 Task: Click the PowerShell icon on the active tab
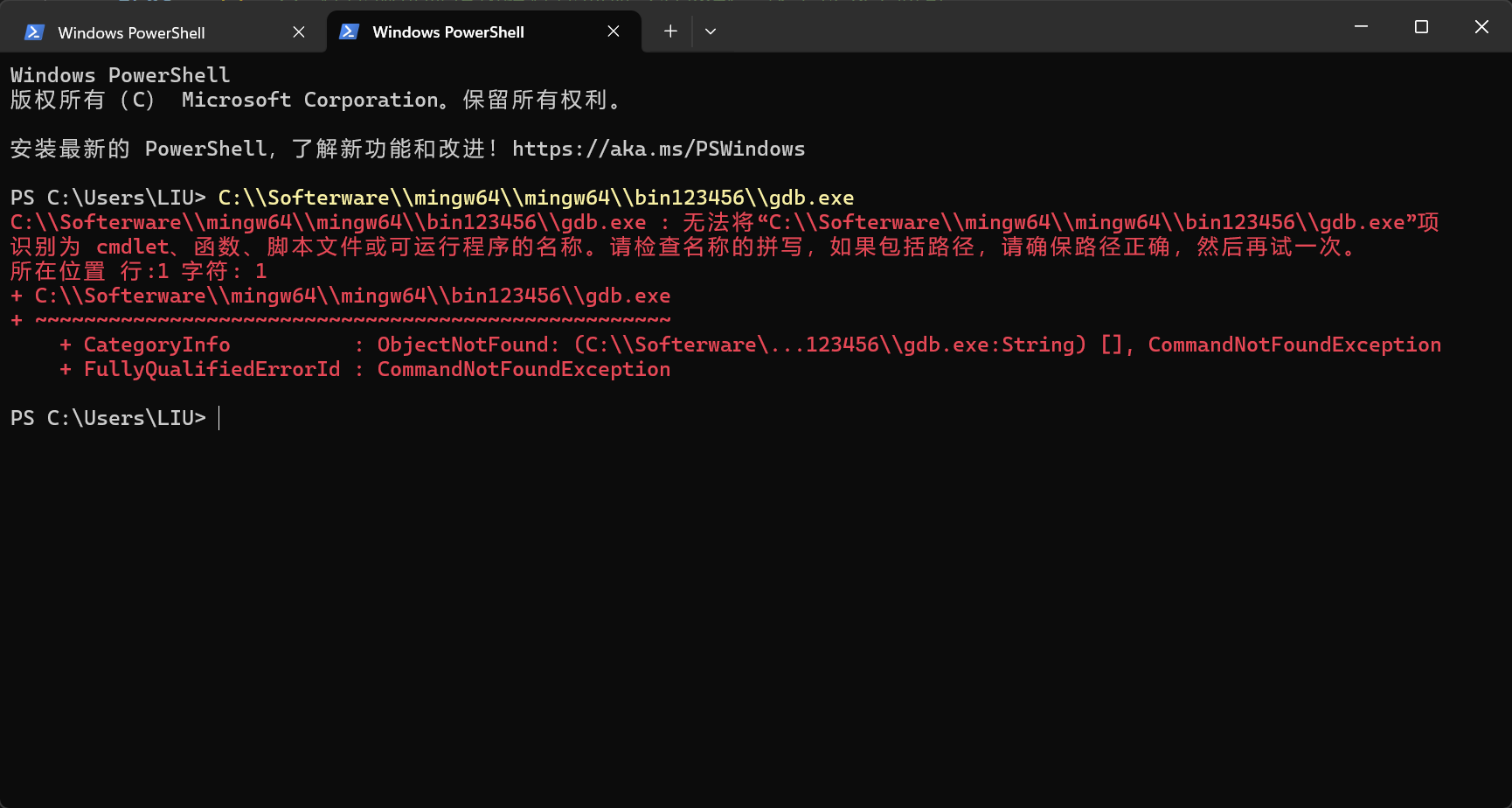coord(349,31)
